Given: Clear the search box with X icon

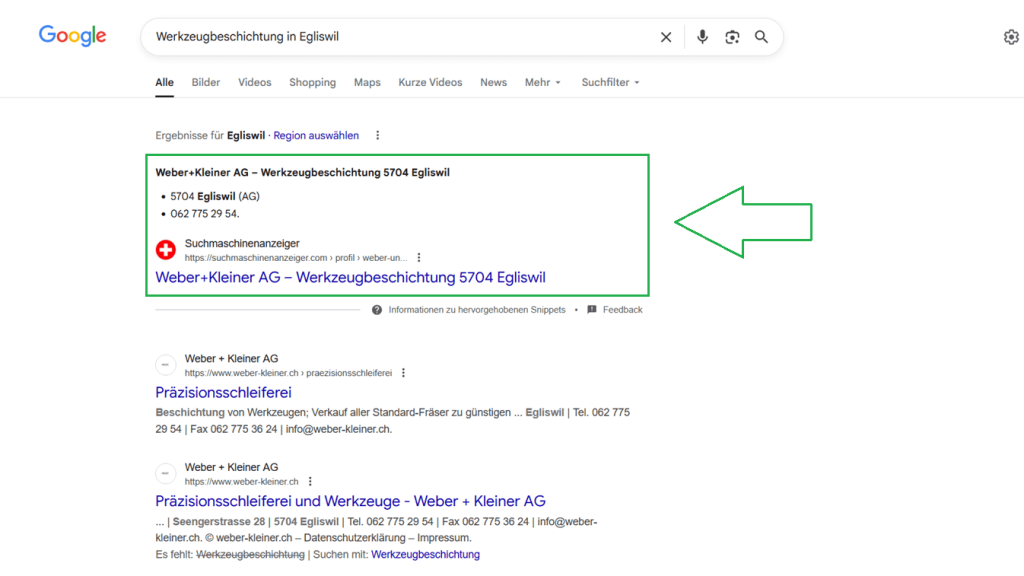Looking at the screenshot, I should click(666, 37).
